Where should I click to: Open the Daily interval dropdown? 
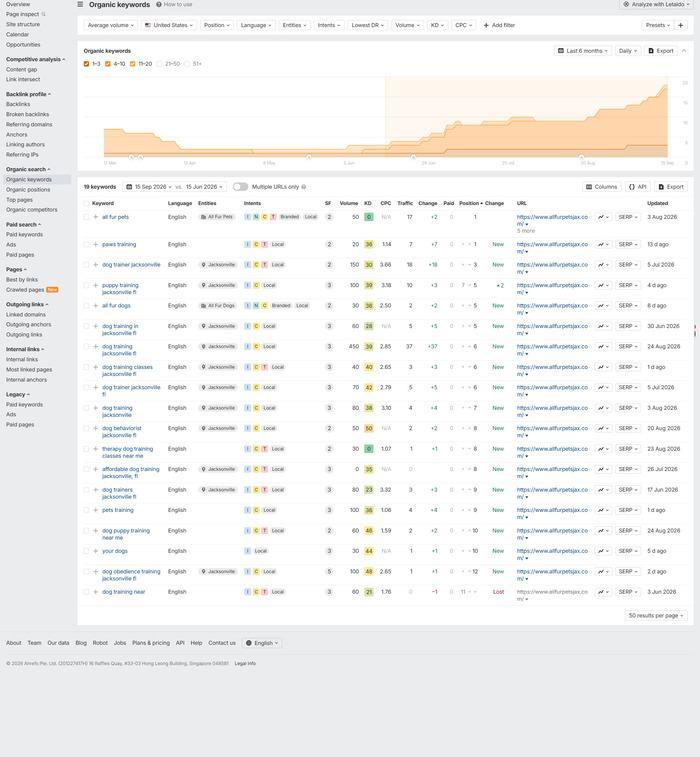tap(628, 51)
